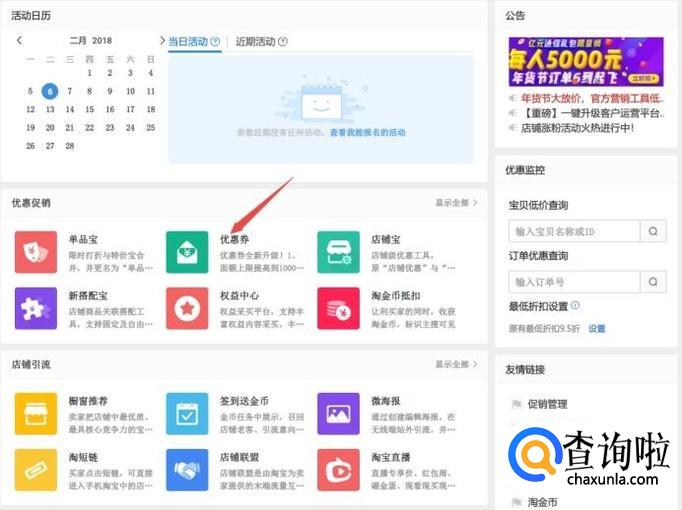The image size is (682, 510).
Task: Go to previous month in calendar
Action: pyautogui.click(x=19, y=40)
